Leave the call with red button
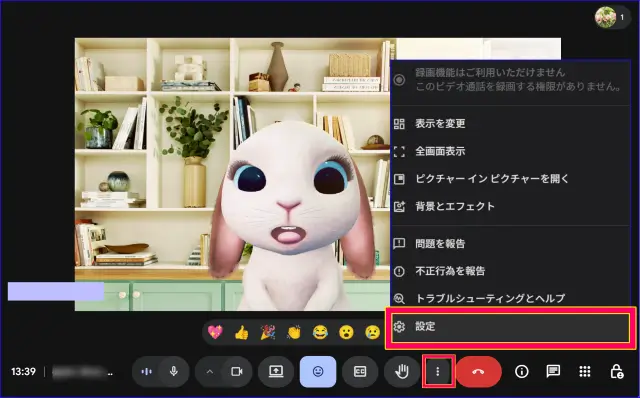 click(x=479, y=371)
